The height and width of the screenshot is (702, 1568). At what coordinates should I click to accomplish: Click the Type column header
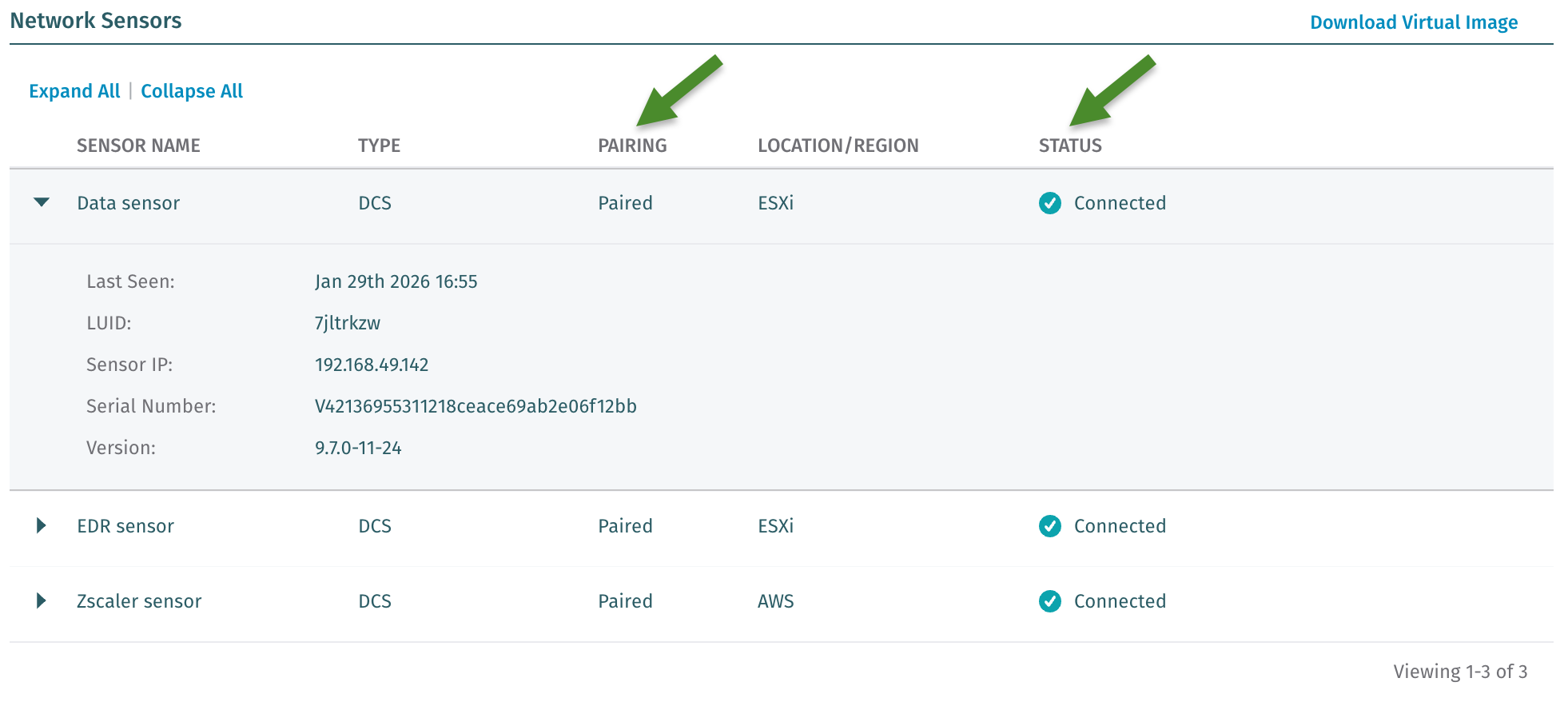379,146
